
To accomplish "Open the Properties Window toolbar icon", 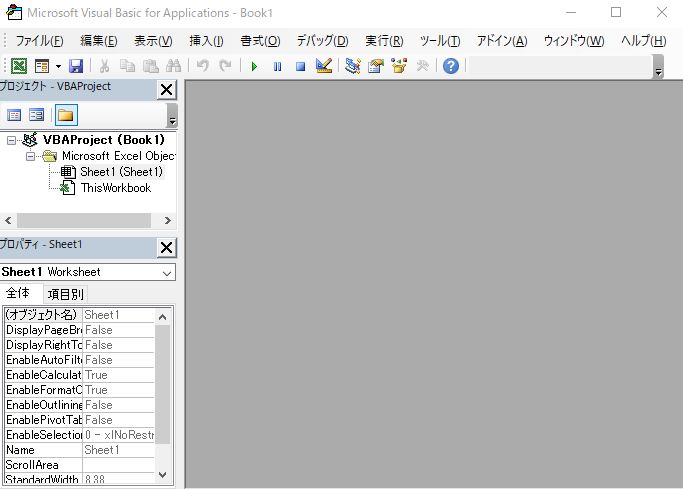I will pos(375,66).
